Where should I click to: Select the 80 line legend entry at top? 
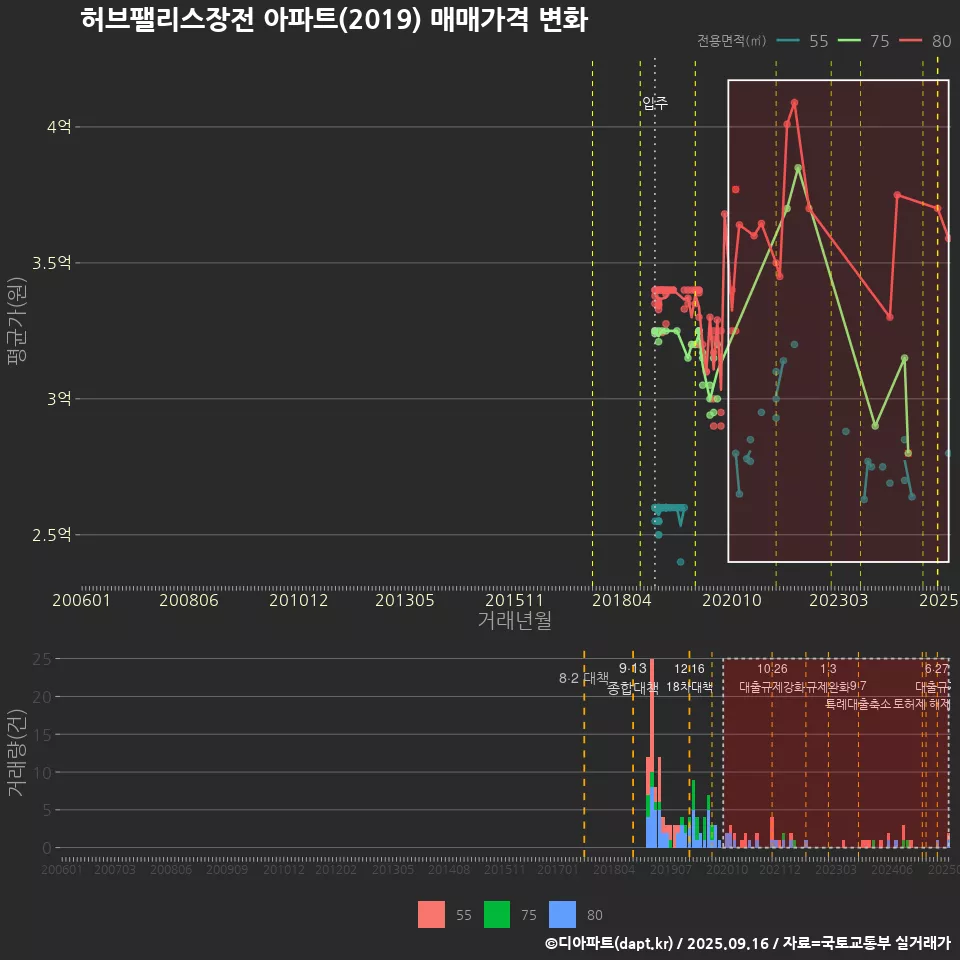tap(925, 41)
